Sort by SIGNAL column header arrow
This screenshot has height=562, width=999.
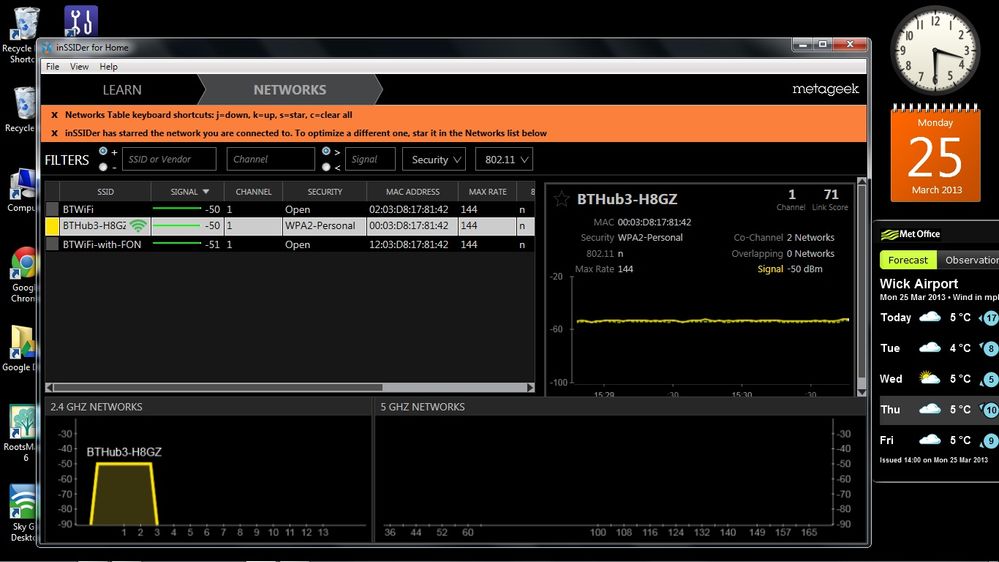[206, 192]
